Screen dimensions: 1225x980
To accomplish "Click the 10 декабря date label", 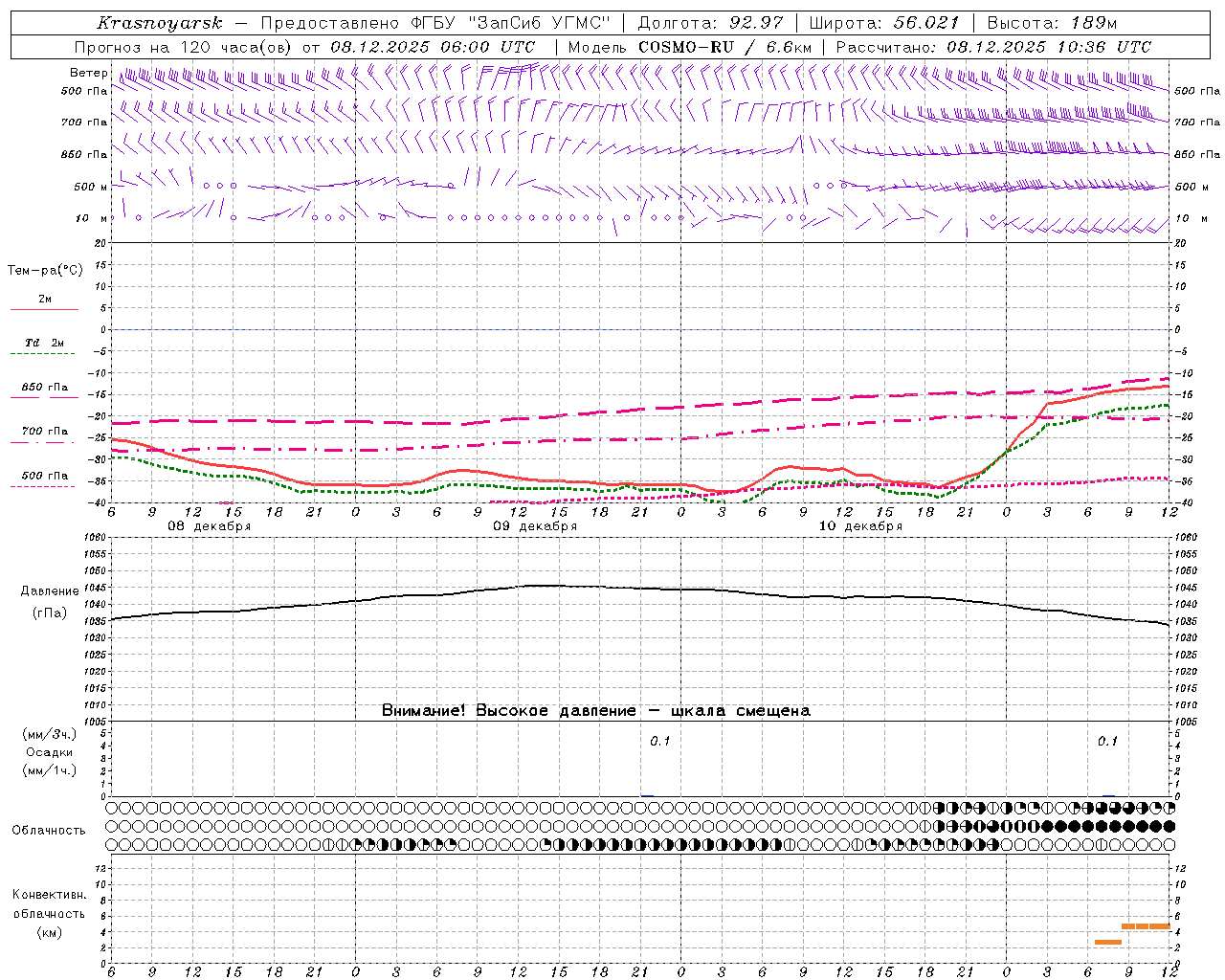I will (x=860, y=526).
